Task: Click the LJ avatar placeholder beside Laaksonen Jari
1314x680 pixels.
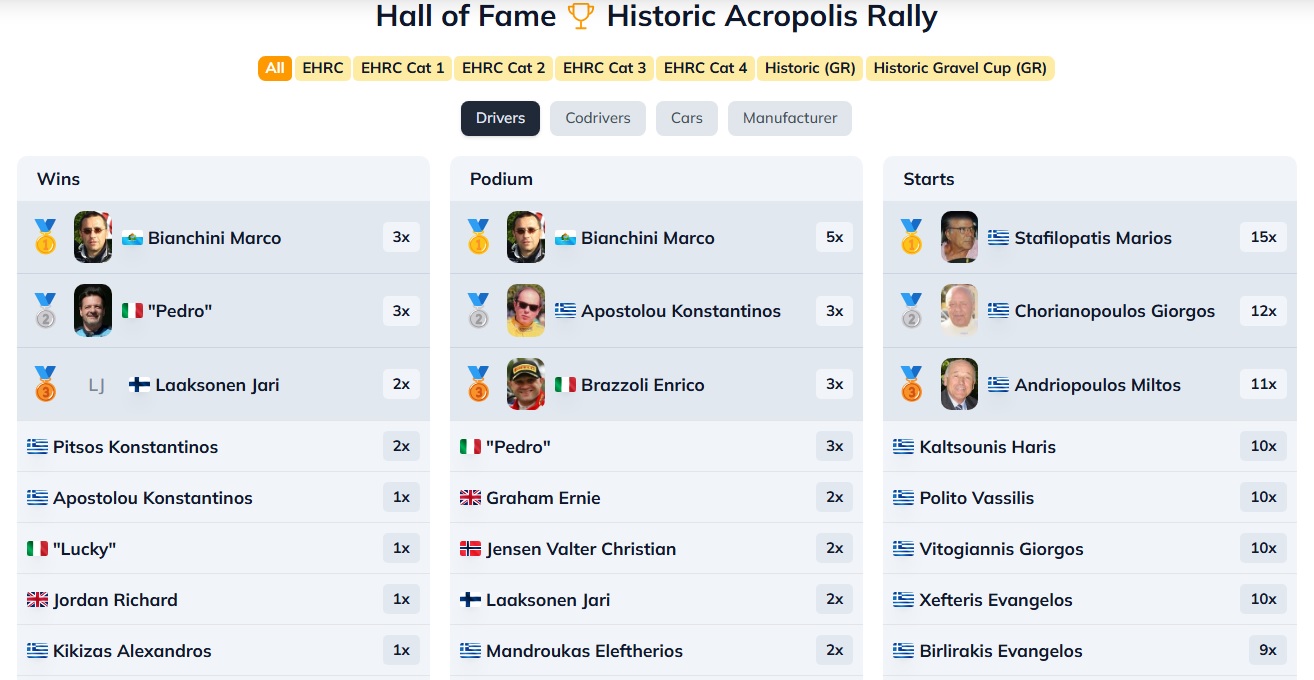Action: pos(96,385)
